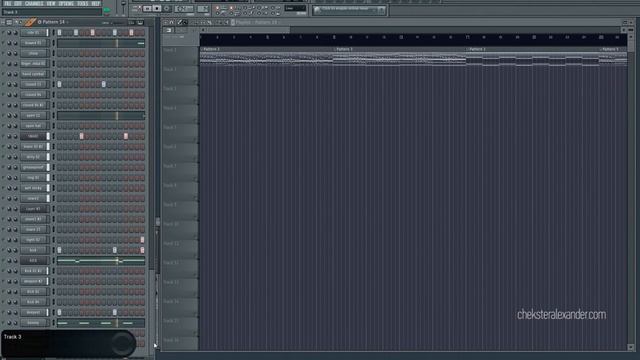This screenshot has width=640, height=360.
Task: Click the Playlist timeline ruler at bar 5
Action: (x=268, y=38)
